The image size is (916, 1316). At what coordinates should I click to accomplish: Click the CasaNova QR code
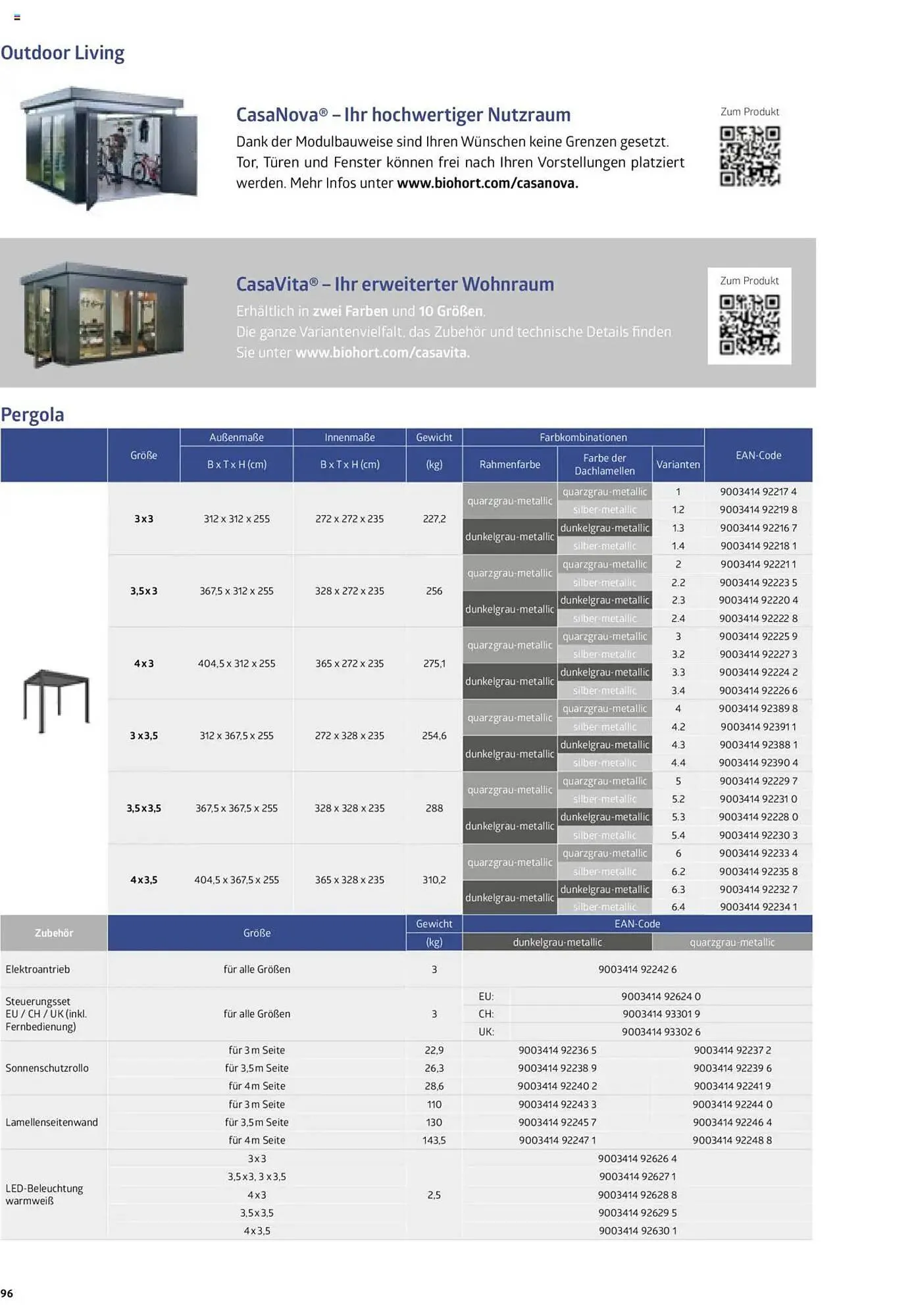(x=750, y=156)
